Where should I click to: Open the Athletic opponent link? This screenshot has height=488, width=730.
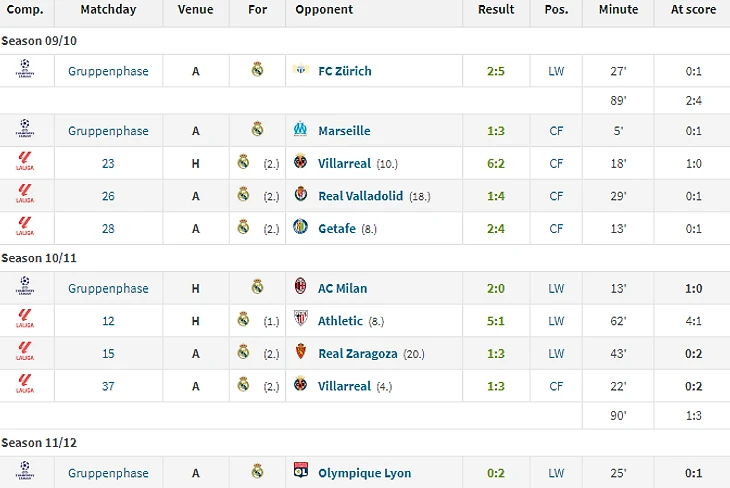pos(340,321)
